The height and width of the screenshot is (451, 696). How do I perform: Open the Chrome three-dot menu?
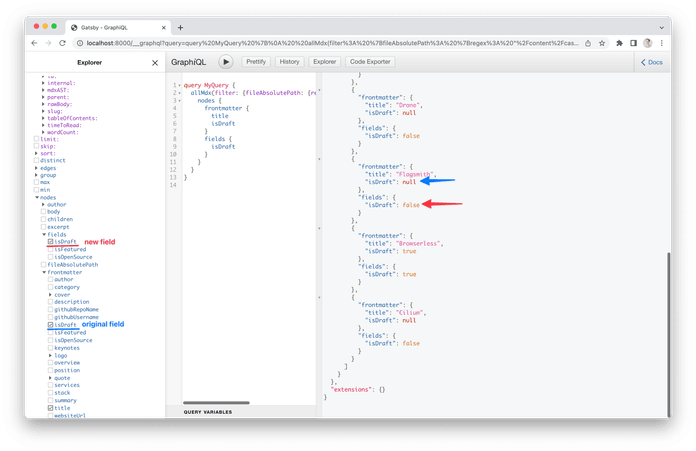(x=663, y=43)
